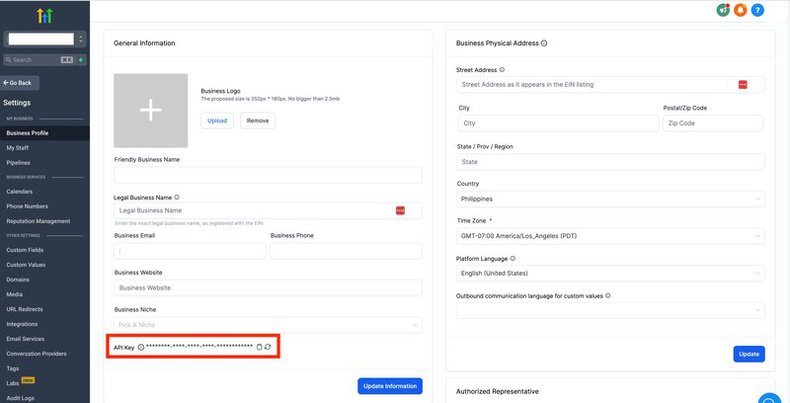Focus the sidebar Search box
Image resolution: width=790 pixels, height=403 pixels.
pyautogui.click(x=39, y=59)
